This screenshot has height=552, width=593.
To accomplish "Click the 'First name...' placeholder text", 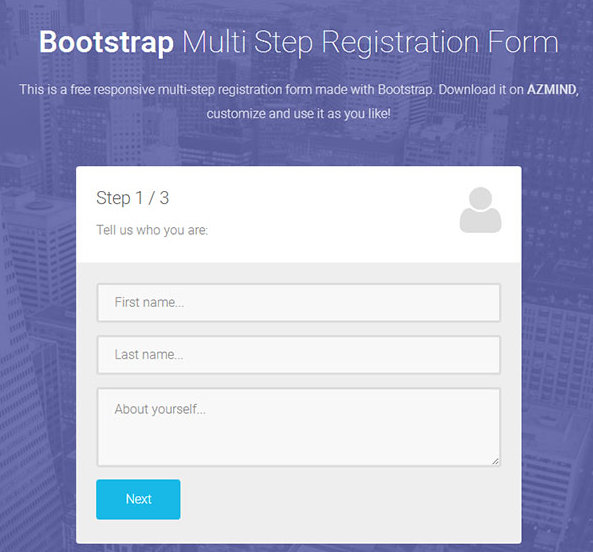I will pos(149,302).
